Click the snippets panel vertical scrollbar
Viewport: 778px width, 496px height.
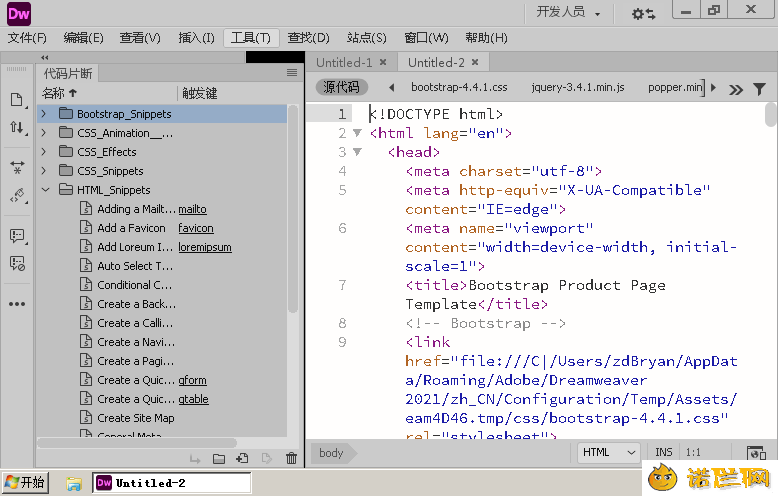pyautogui.click(x=293, y=208)
